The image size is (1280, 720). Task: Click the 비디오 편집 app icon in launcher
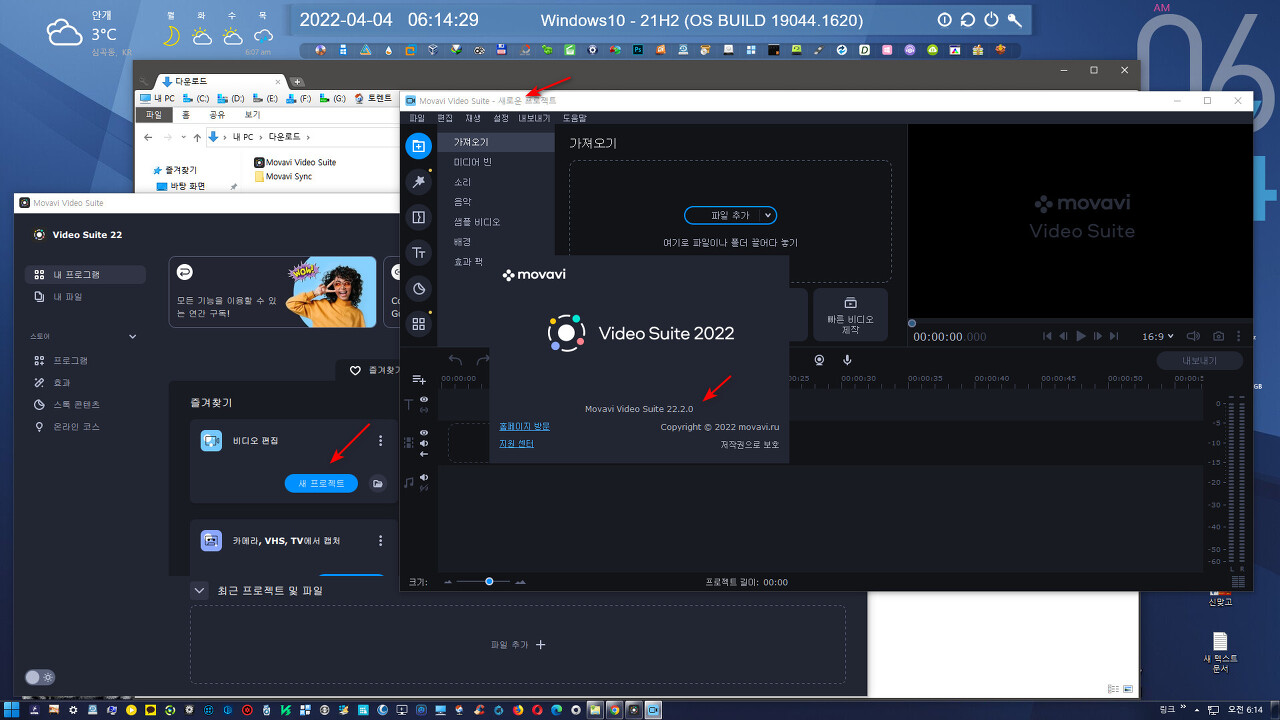coord(211,441)
